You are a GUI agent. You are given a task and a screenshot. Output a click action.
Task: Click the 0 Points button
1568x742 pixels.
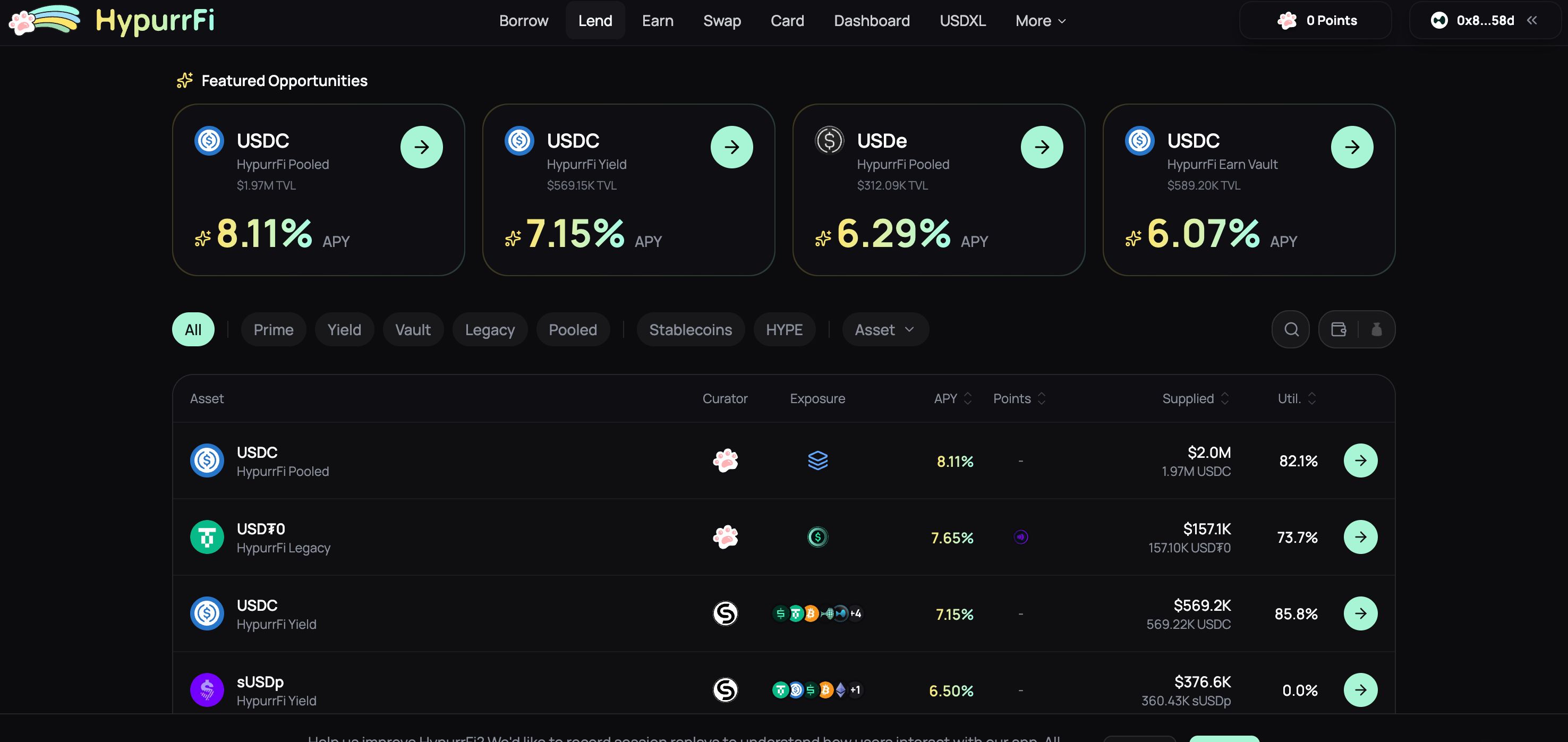pos(1315,20)
